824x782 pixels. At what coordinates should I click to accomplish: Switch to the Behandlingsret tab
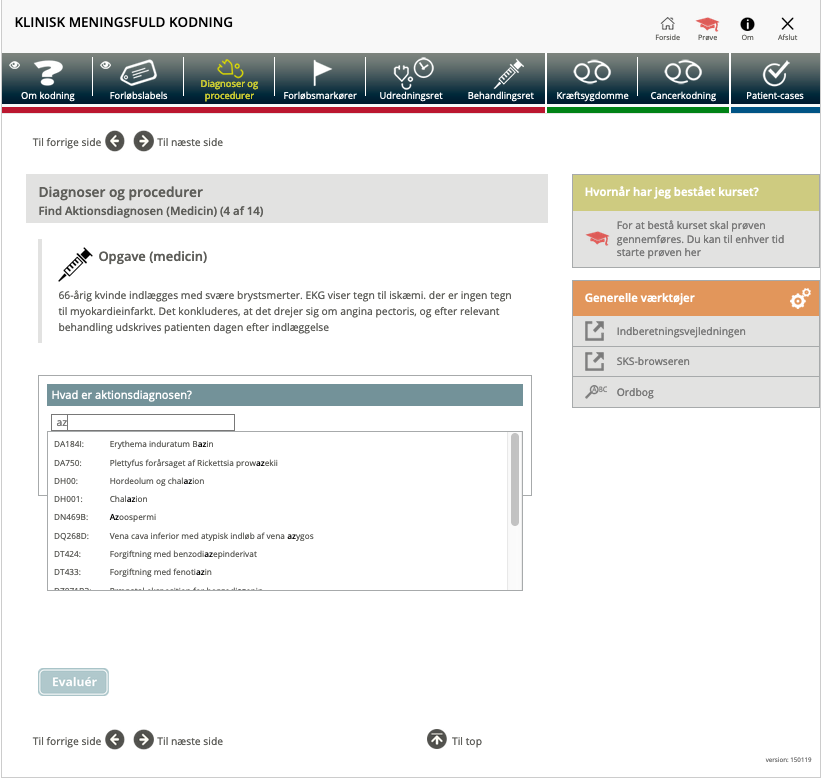pyautogui.click(x=501, y=80)
